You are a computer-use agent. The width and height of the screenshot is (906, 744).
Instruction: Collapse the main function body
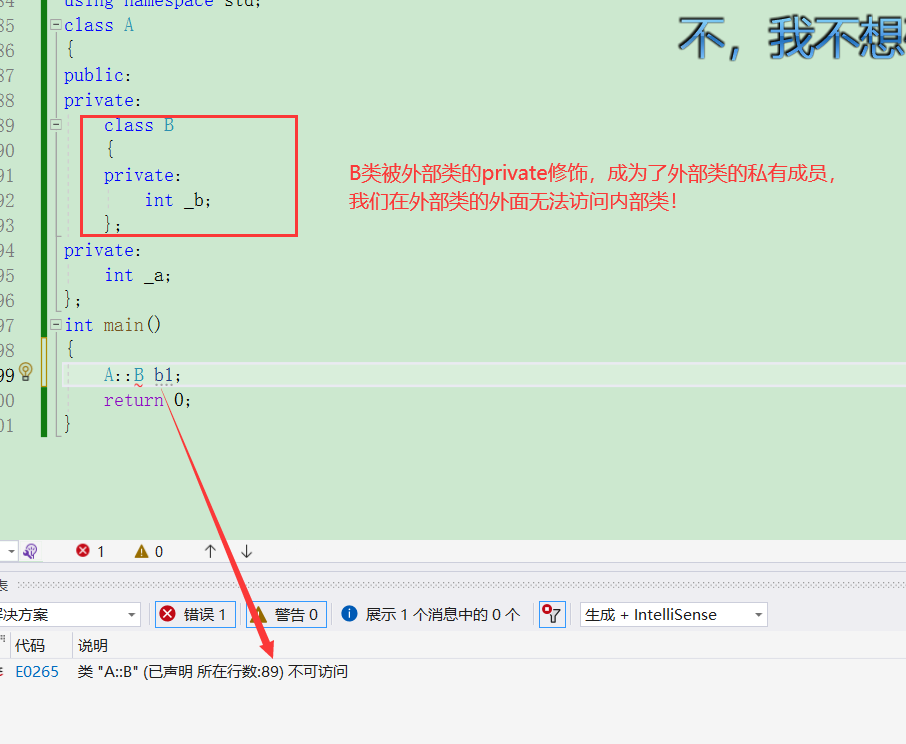click(55, 325)
